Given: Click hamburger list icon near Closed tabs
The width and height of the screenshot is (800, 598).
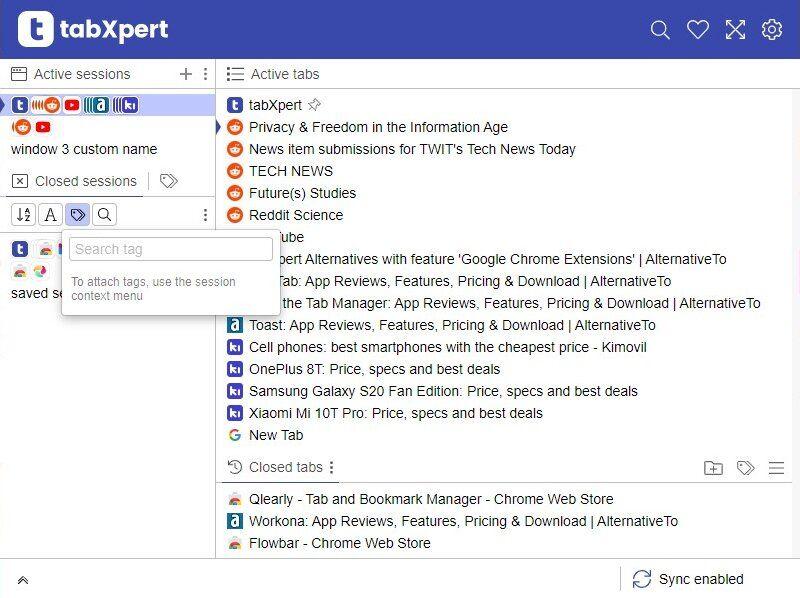Looking at the screenshot, I should tap(776, 467).
